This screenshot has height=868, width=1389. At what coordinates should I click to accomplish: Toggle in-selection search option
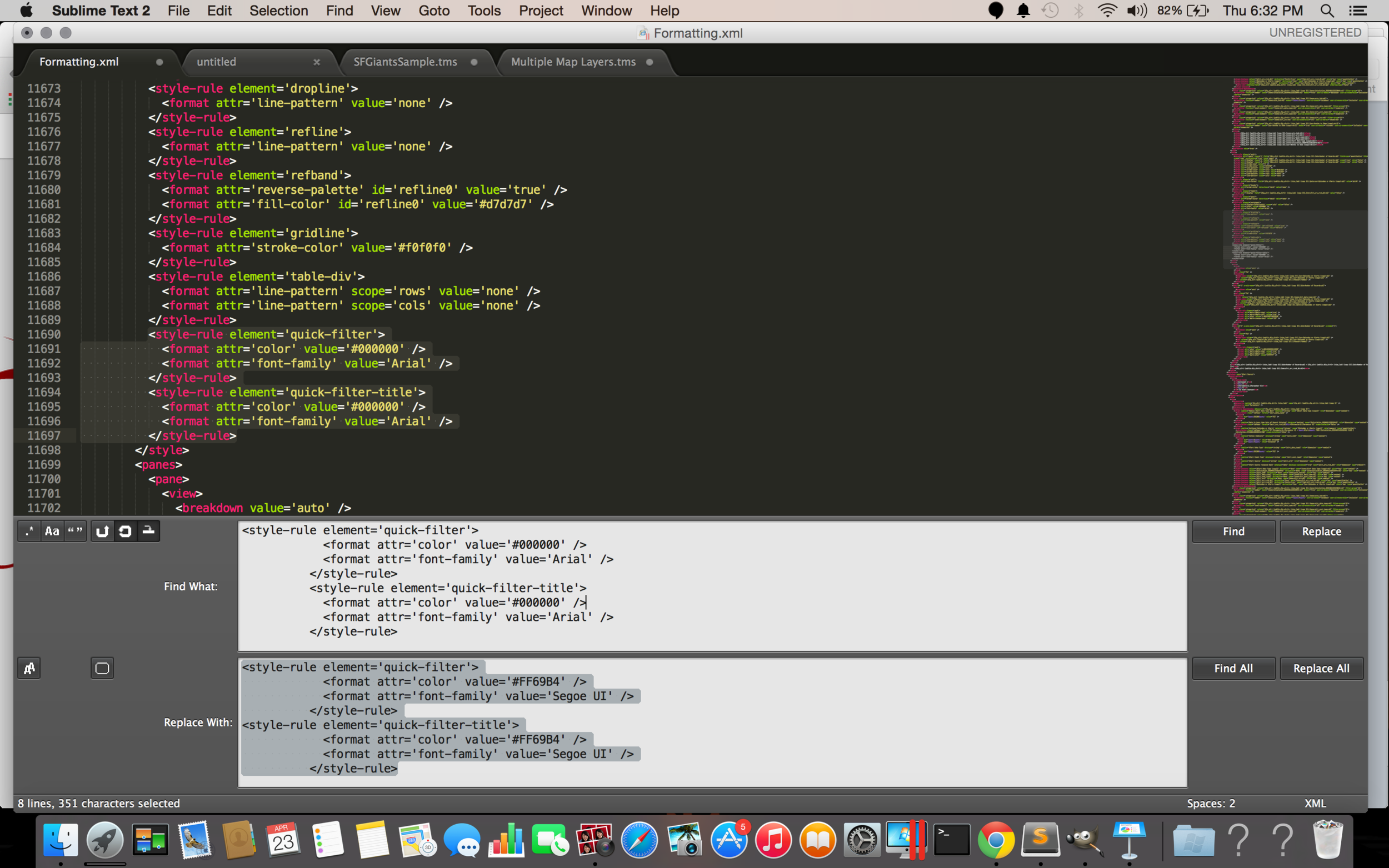[148, 531]
